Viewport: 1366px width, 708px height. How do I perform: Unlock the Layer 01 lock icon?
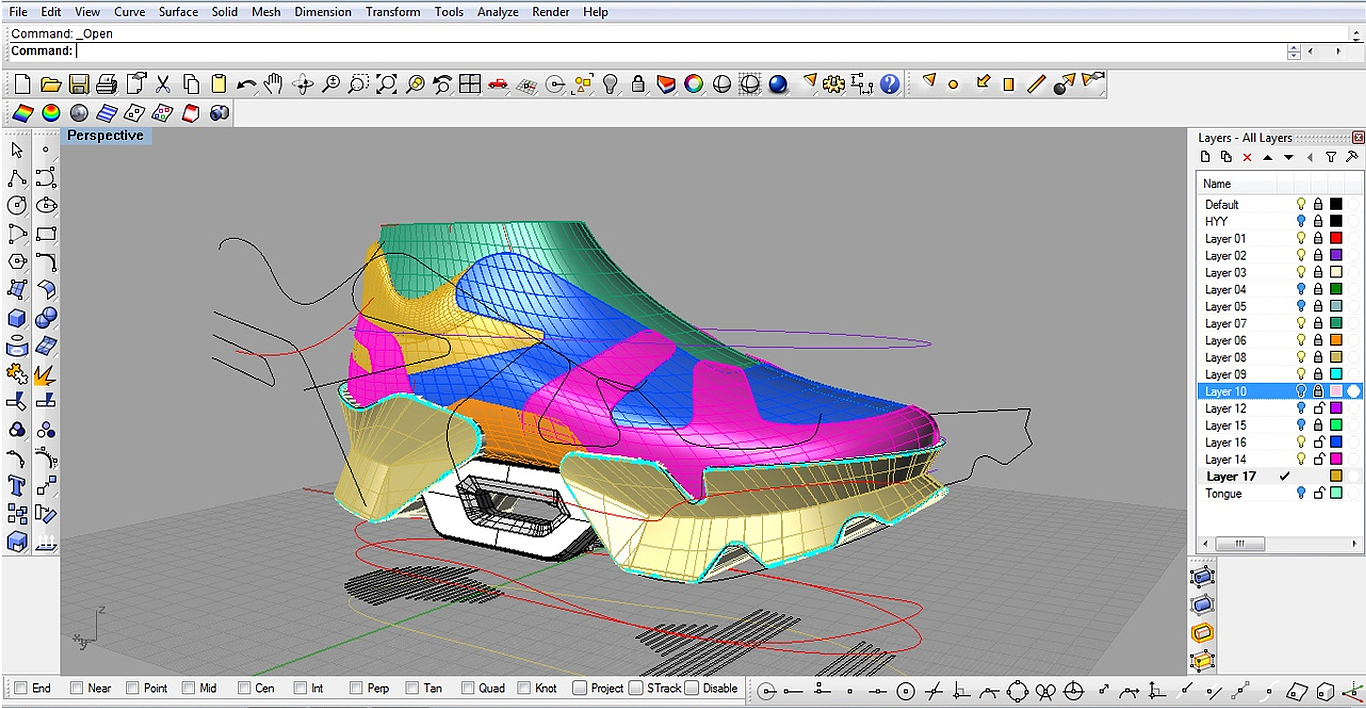(x=1318, y=238)
